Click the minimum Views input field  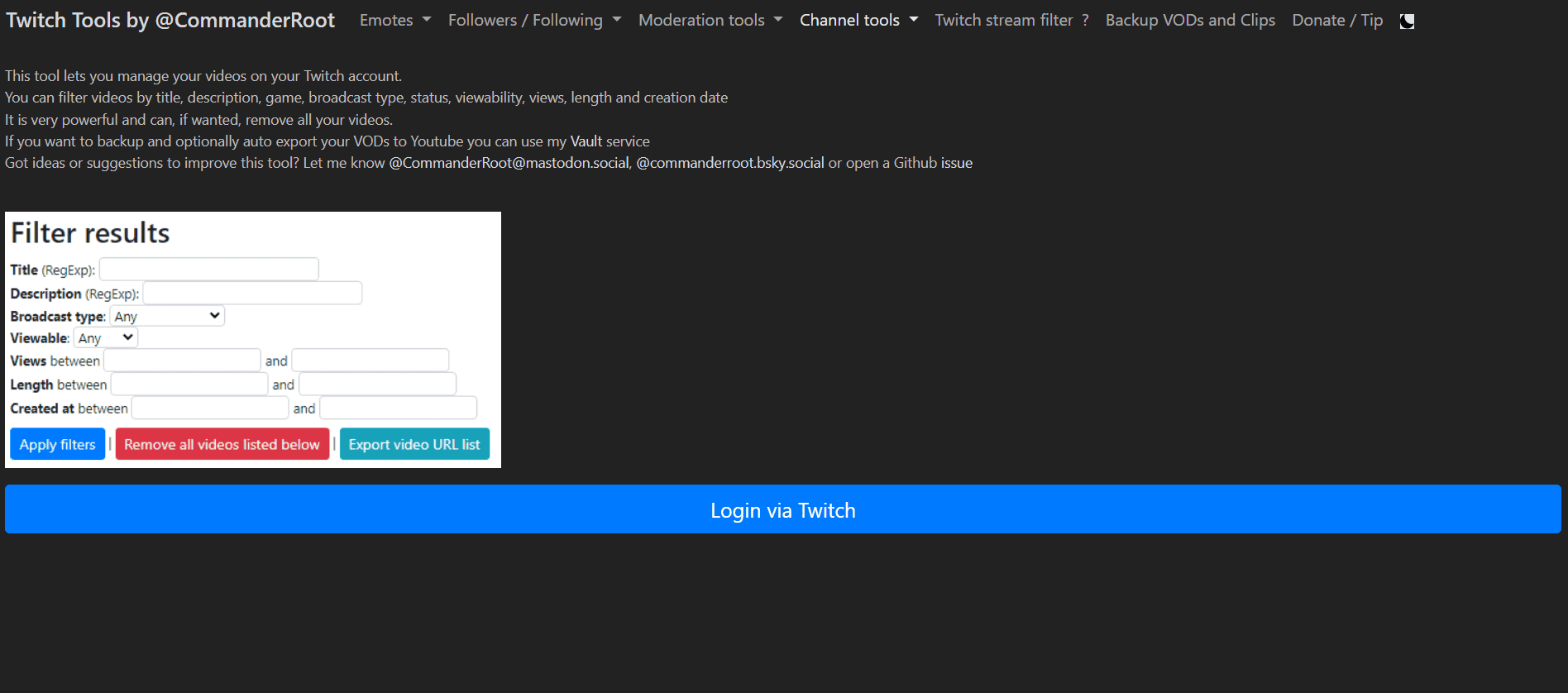pyautogui.click(x=182, y=361)
